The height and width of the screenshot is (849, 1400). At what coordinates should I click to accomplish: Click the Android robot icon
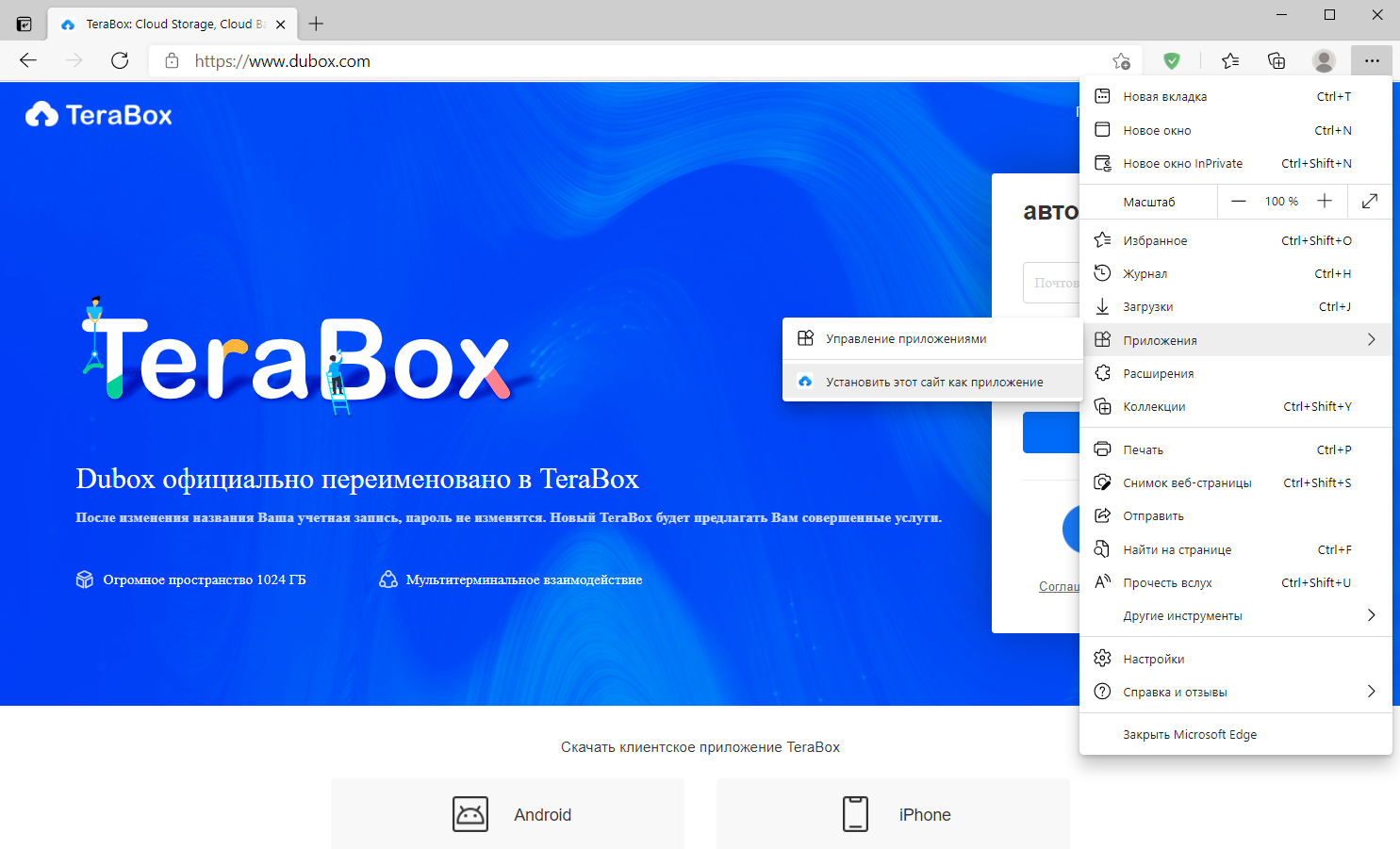coord(470,814)
